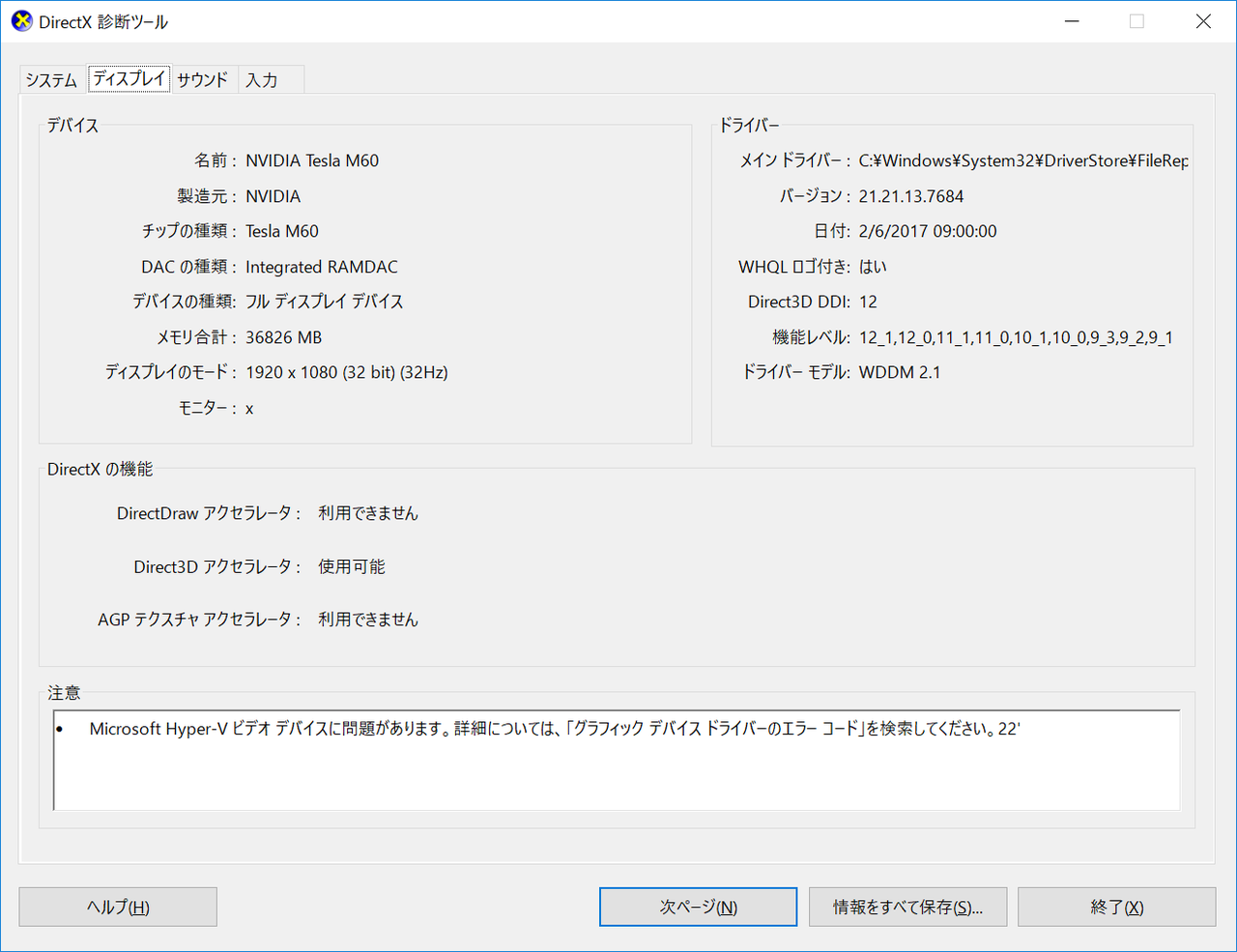Click the 機能レベル value 12_1,12_0,11_1
The image size is (1237, 952).
1016,337
